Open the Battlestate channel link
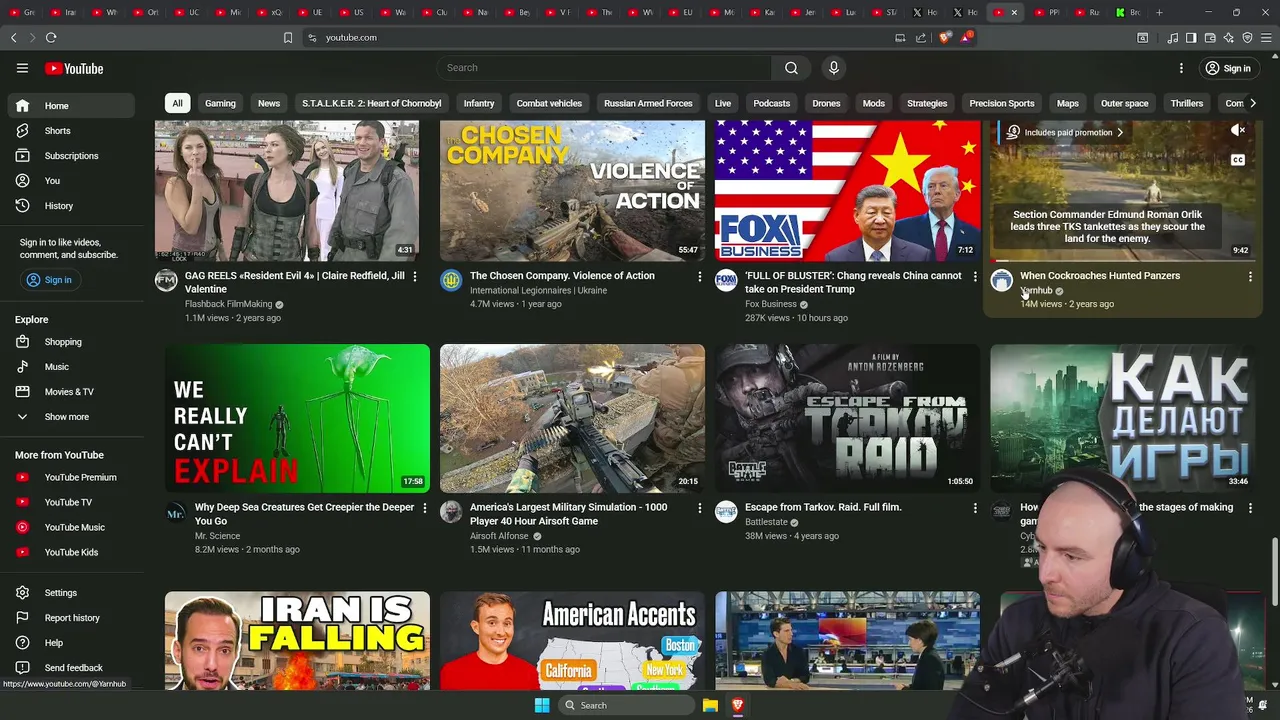Screen dimensions: 1280x720 [766, 522]
